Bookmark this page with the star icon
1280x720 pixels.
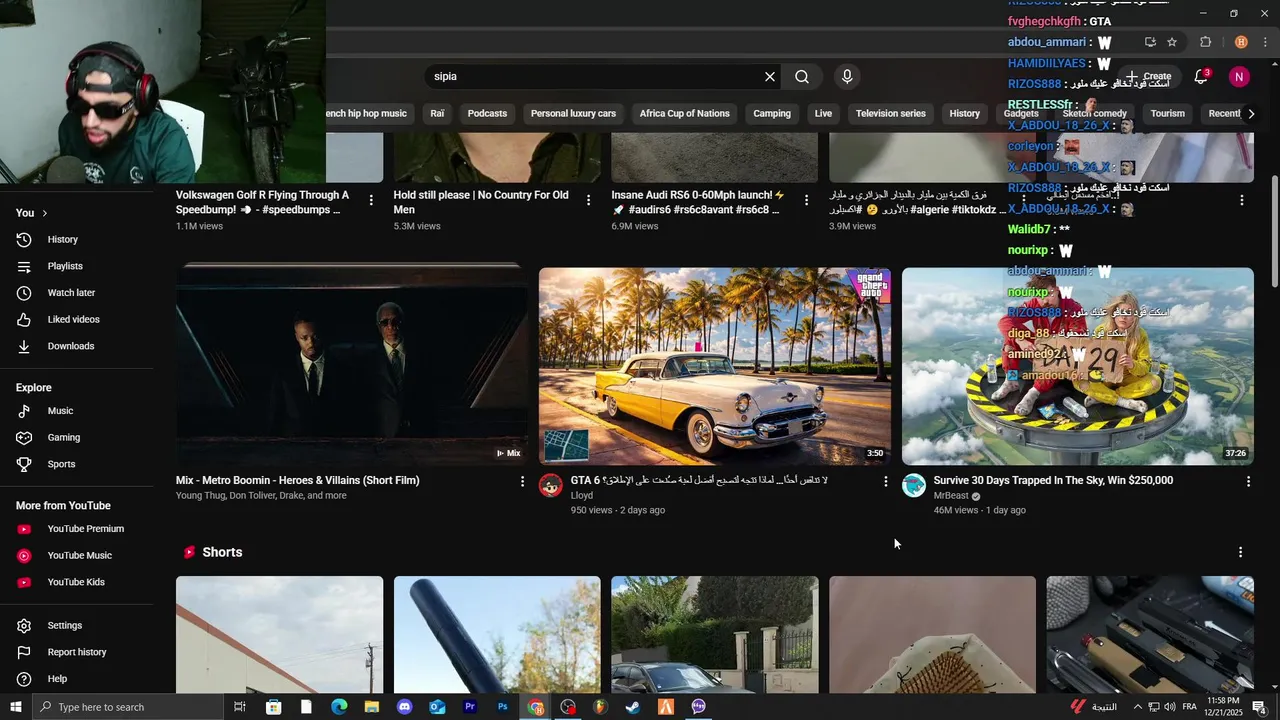pos(1172,42)
